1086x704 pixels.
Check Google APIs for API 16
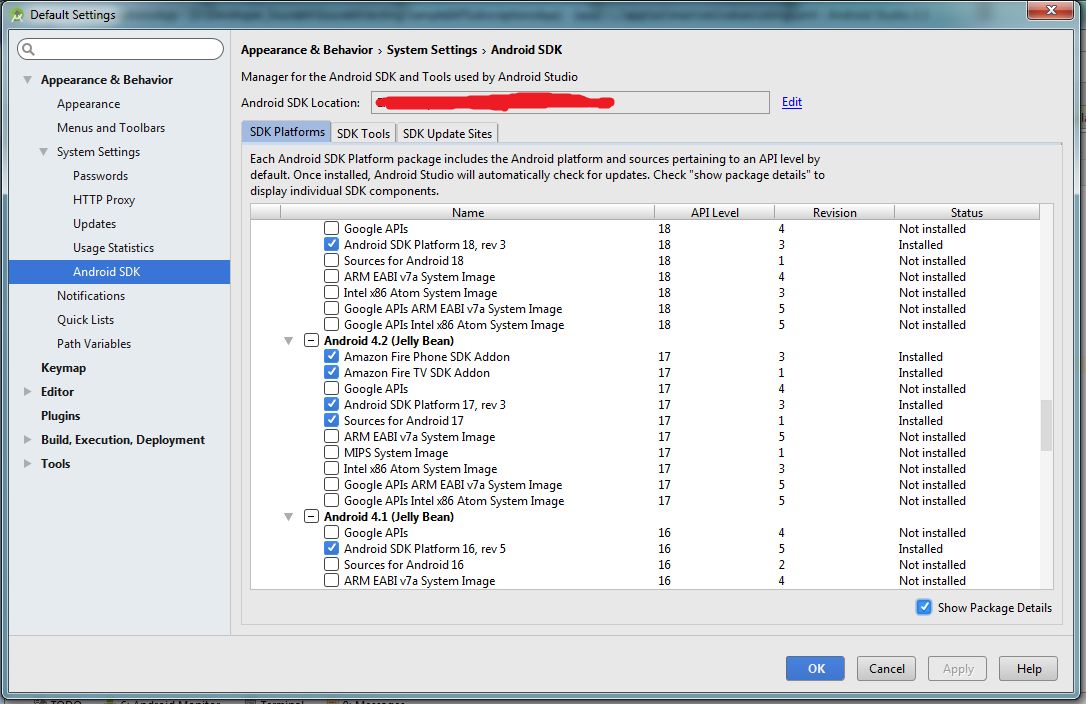pos(332,532)
